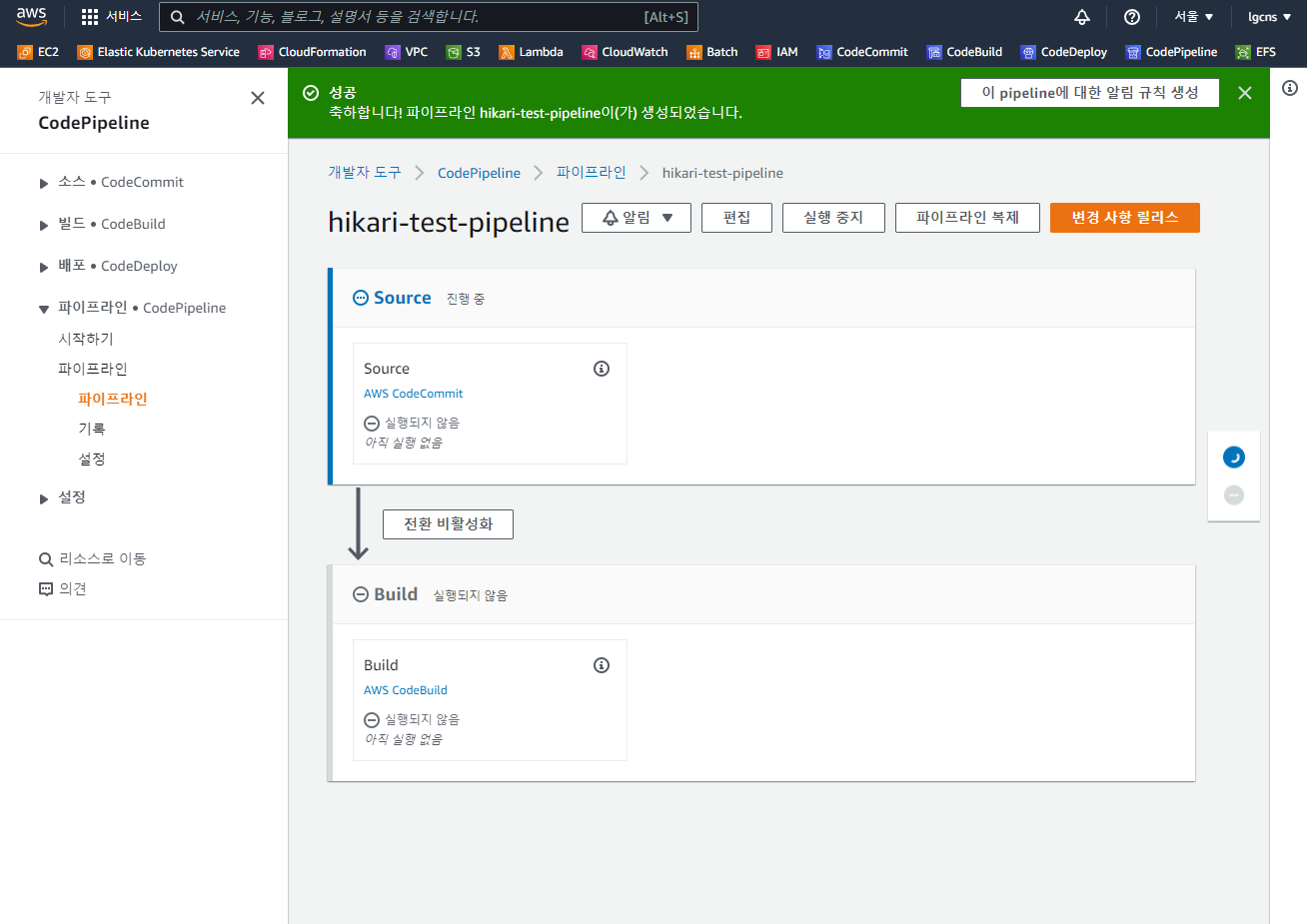Go to CodePipeline breadcrumb
Viewport: 1307px width, 924px height.
coord(479,173)
